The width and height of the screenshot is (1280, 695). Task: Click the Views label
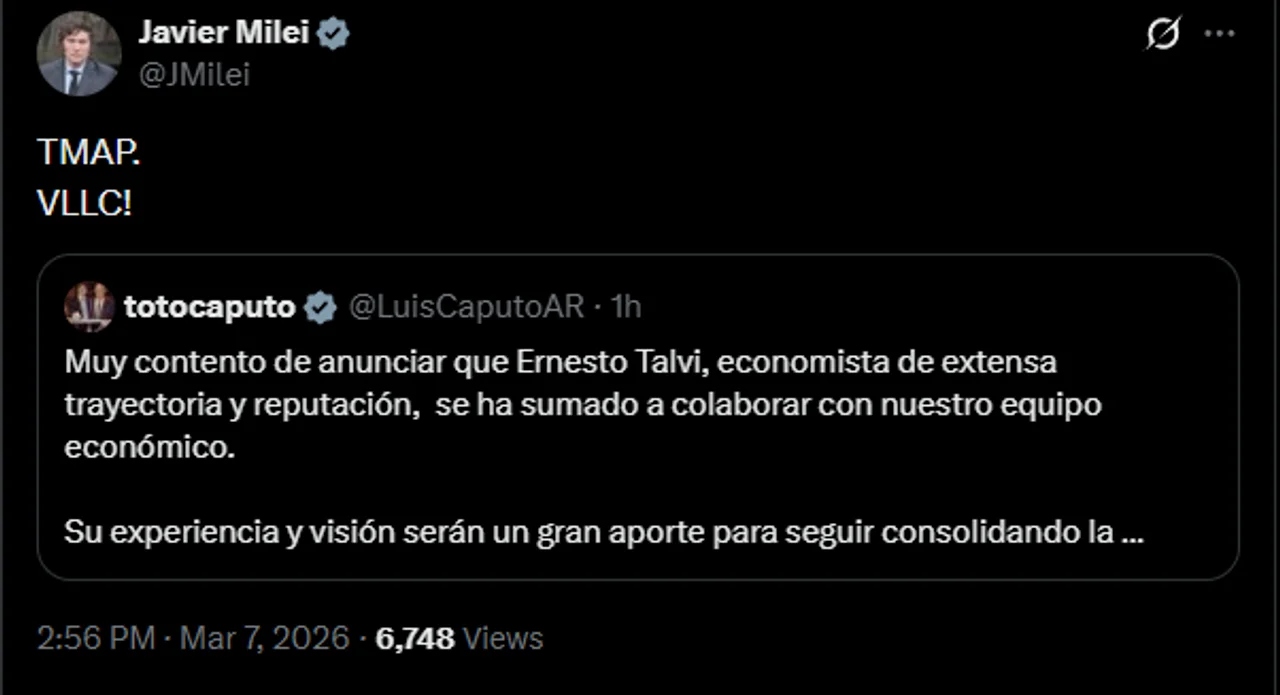click(504, 638)
